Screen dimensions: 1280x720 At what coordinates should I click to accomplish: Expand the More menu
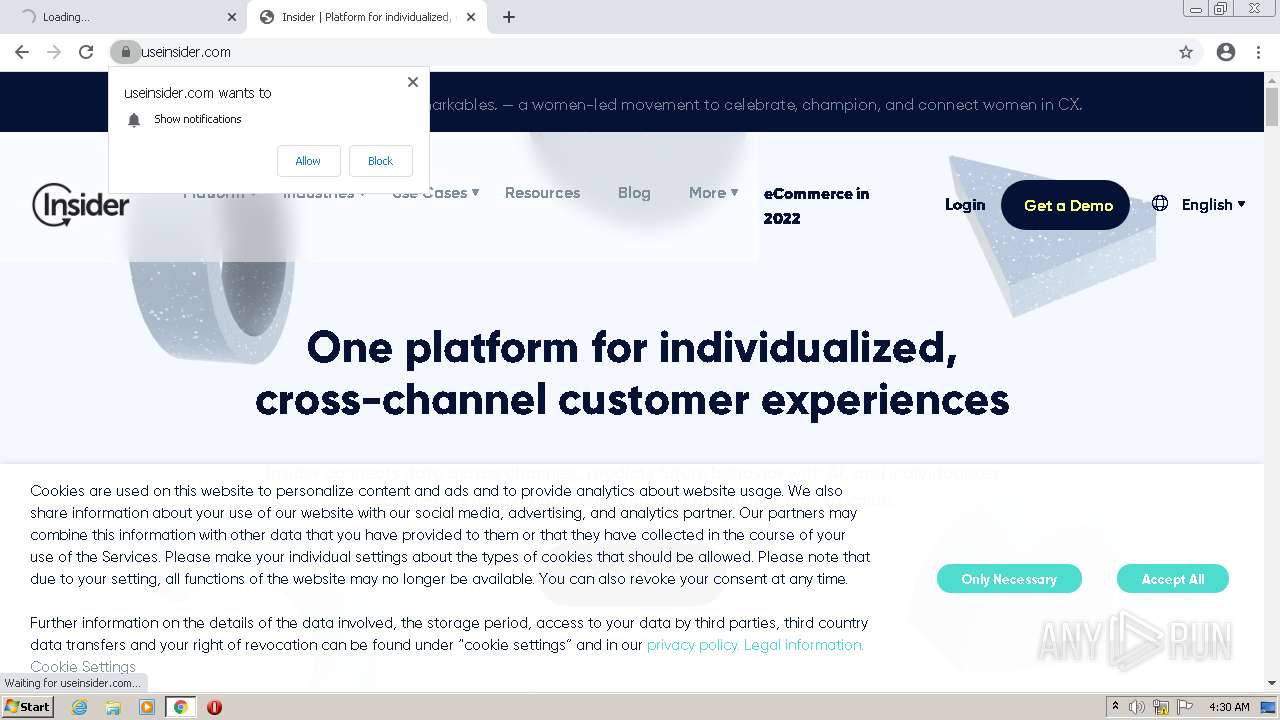(x=713, y=193)
